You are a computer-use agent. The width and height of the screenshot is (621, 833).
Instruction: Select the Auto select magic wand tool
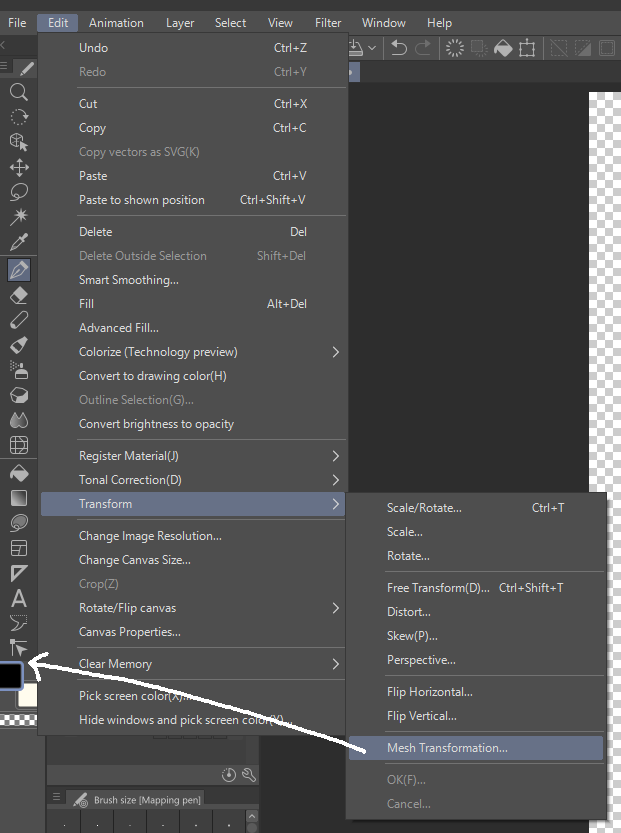tap(19, 217)
